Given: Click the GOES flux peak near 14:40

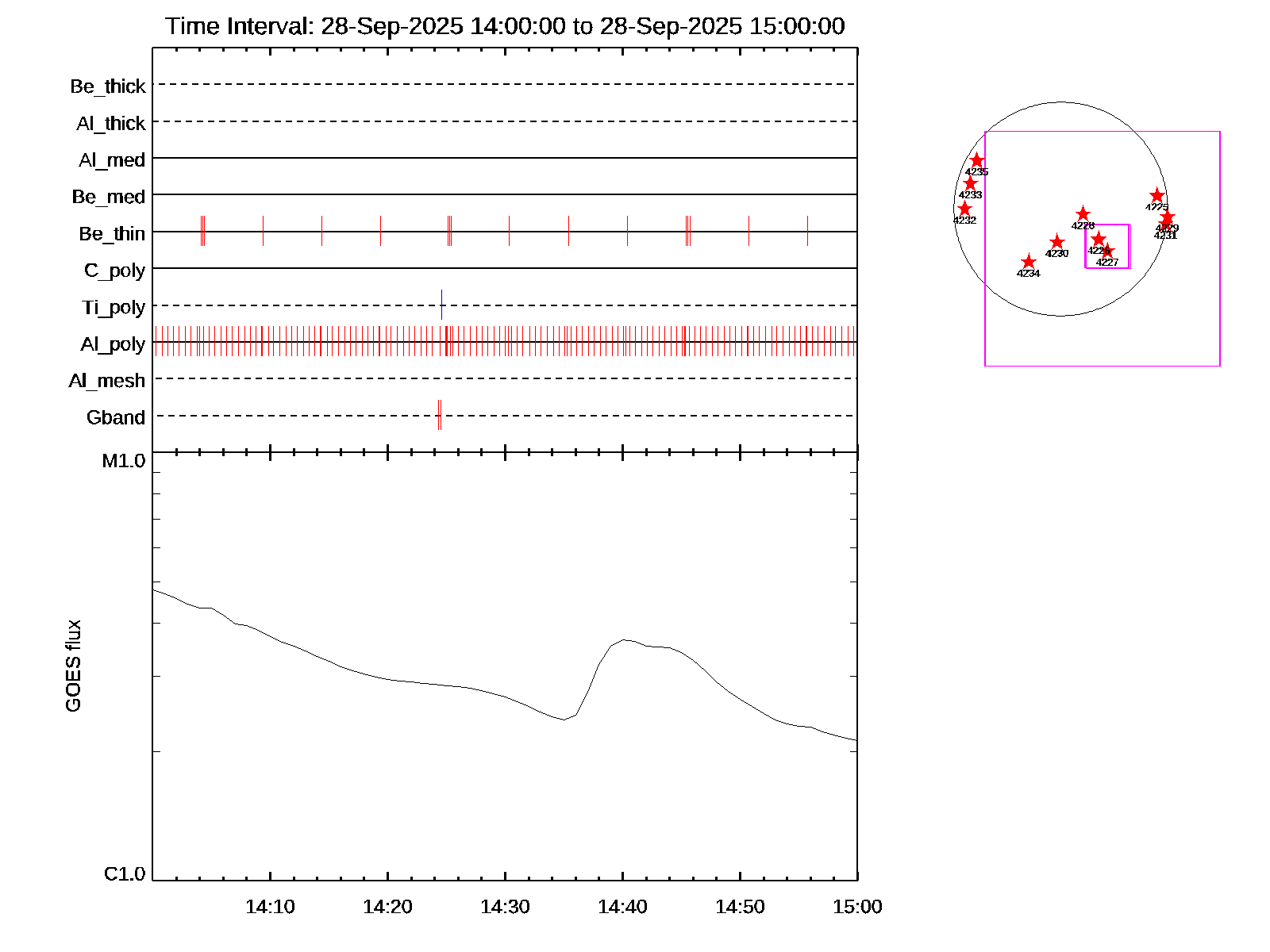Looking at the screenshot, I should click(x=625, y=639).
